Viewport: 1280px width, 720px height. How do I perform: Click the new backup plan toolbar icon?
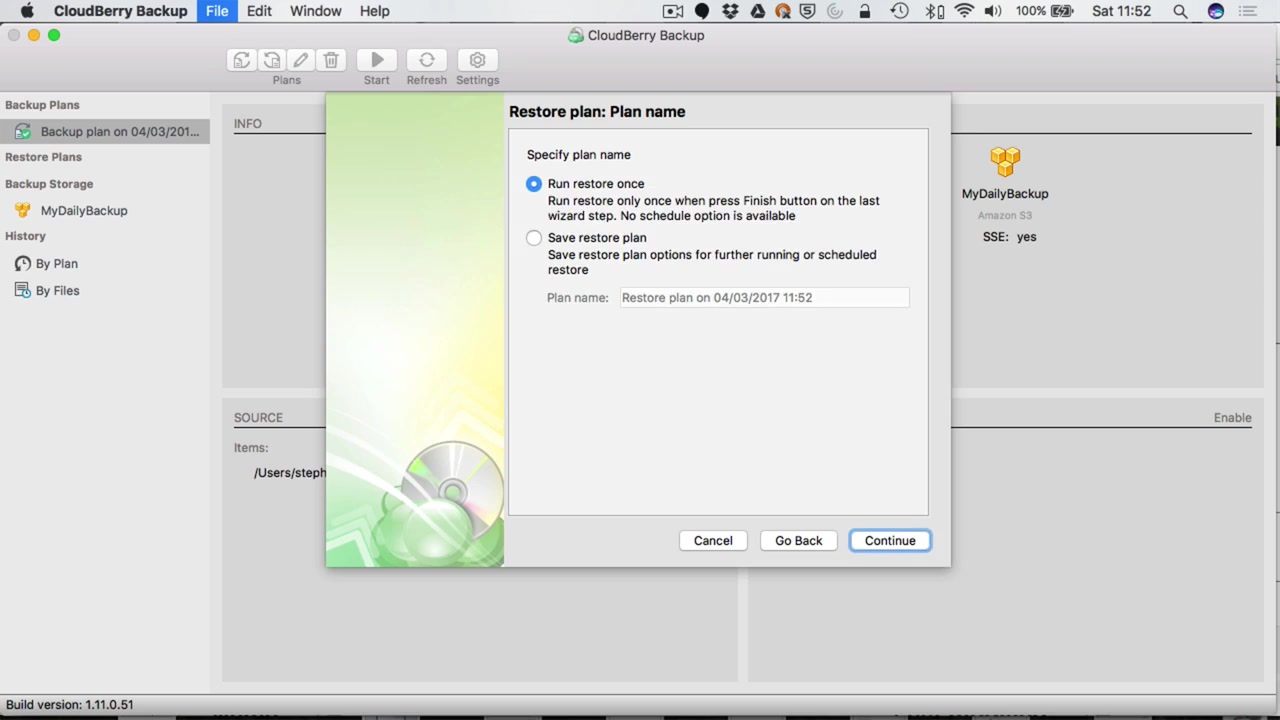pyautogui.click(x=241, y=60)
